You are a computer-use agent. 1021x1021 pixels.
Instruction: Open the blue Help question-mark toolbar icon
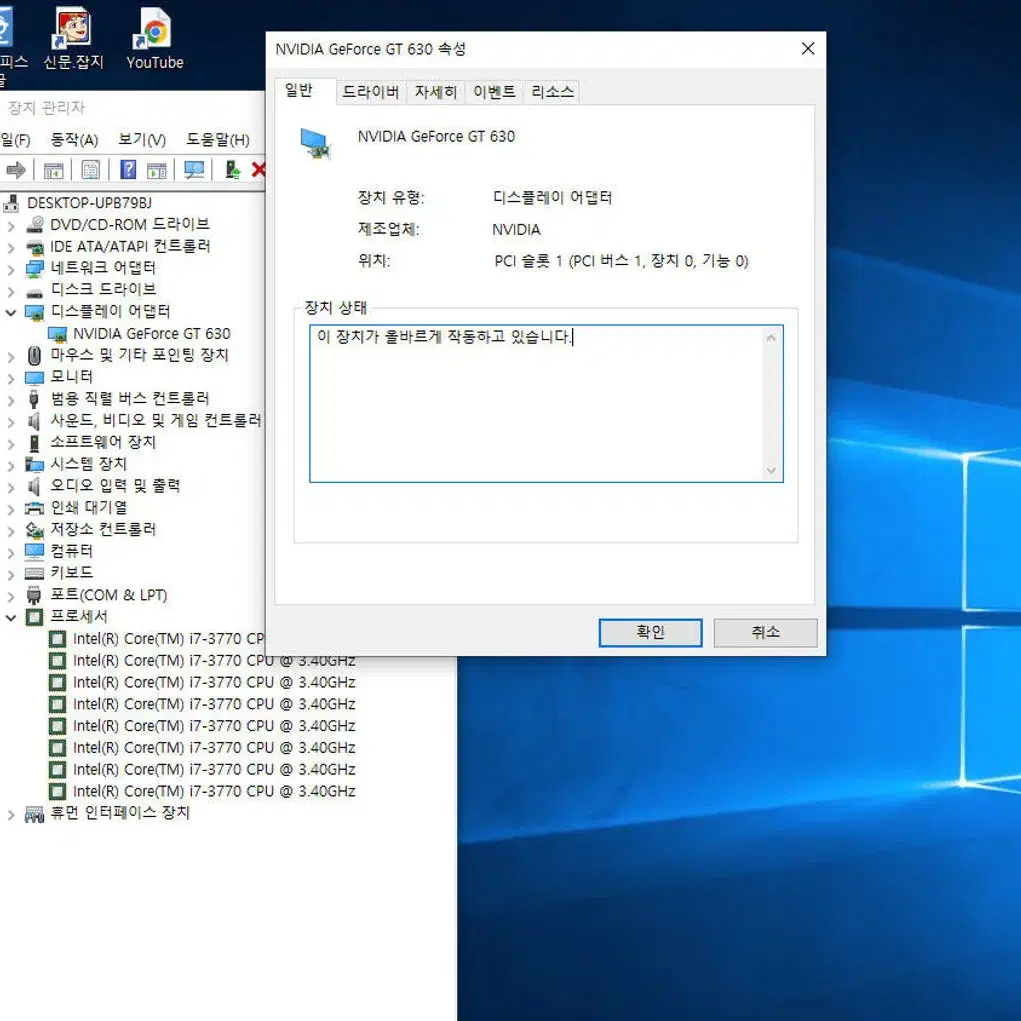pos(128,170)
